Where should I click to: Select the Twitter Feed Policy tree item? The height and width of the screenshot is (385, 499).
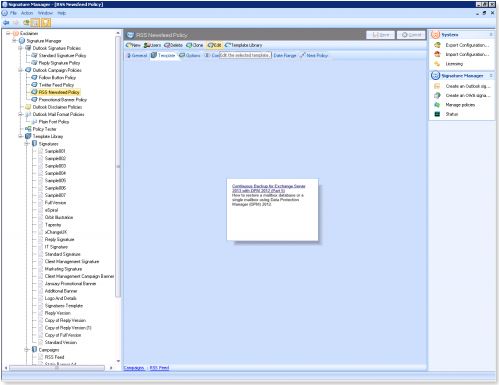(x=56, y=85)
